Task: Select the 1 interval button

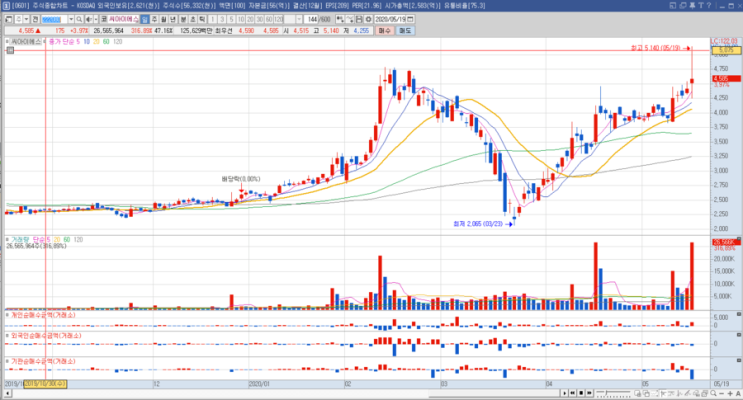Action: [x=212, y=19]
